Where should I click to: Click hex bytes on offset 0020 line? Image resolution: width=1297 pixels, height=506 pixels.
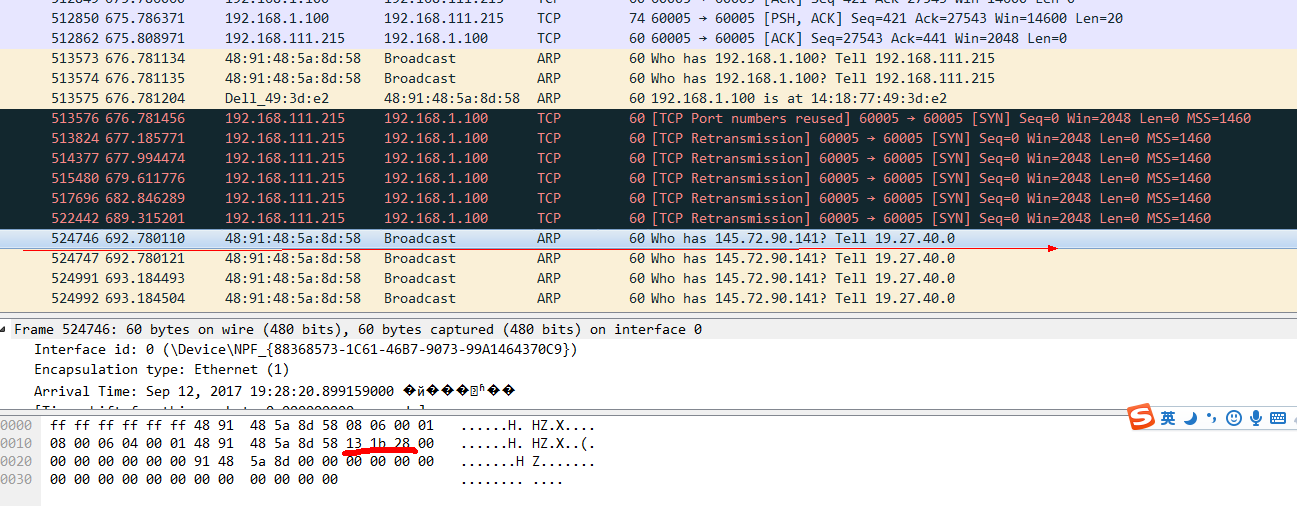coord(242,461)
